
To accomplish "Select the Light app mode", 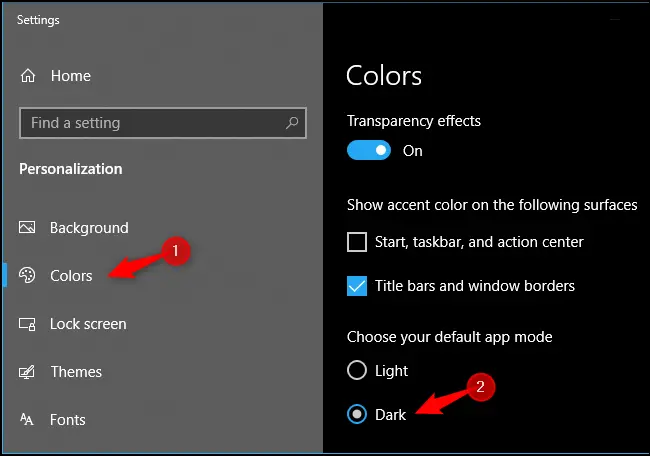I will [357, 371].
